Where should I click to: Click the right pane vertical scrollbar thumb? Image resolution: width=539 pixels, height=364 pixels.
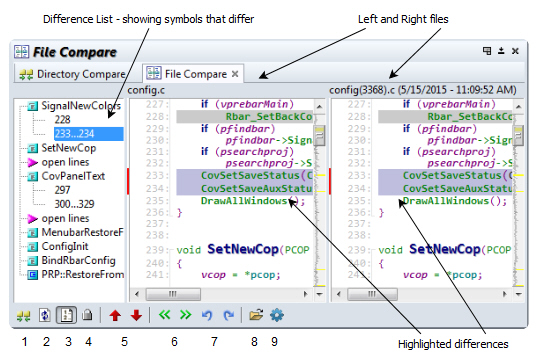point(518,135)
